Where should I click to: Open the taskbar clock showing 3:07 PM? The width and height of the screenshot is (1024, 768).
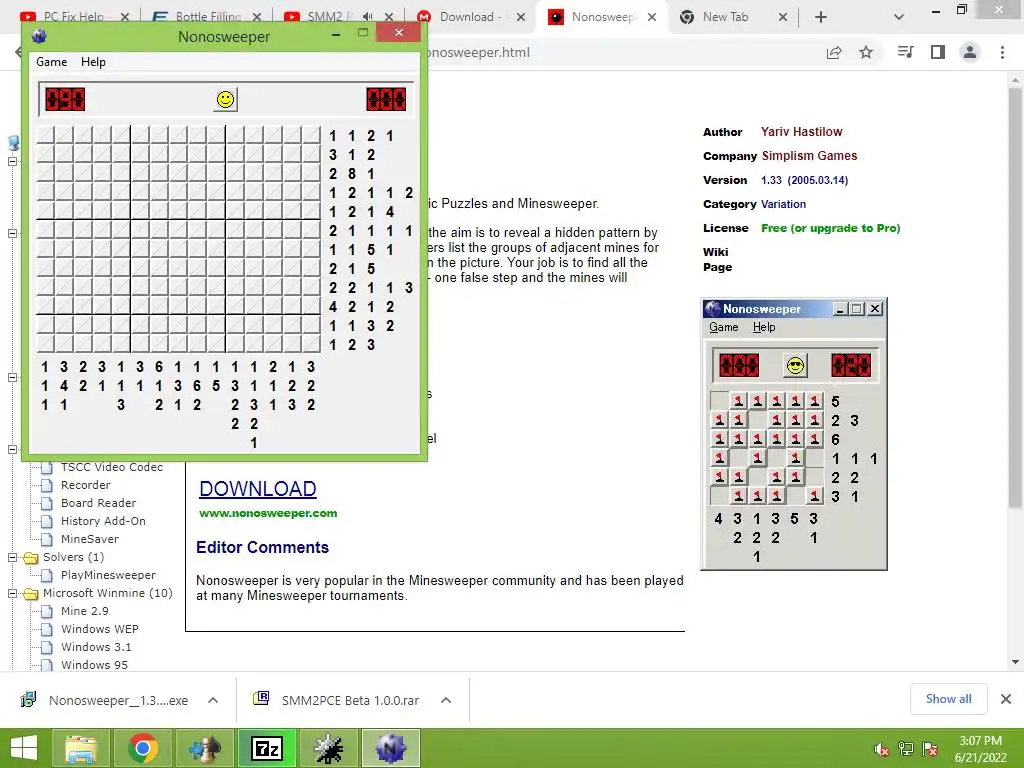click(x=980, y=749)
